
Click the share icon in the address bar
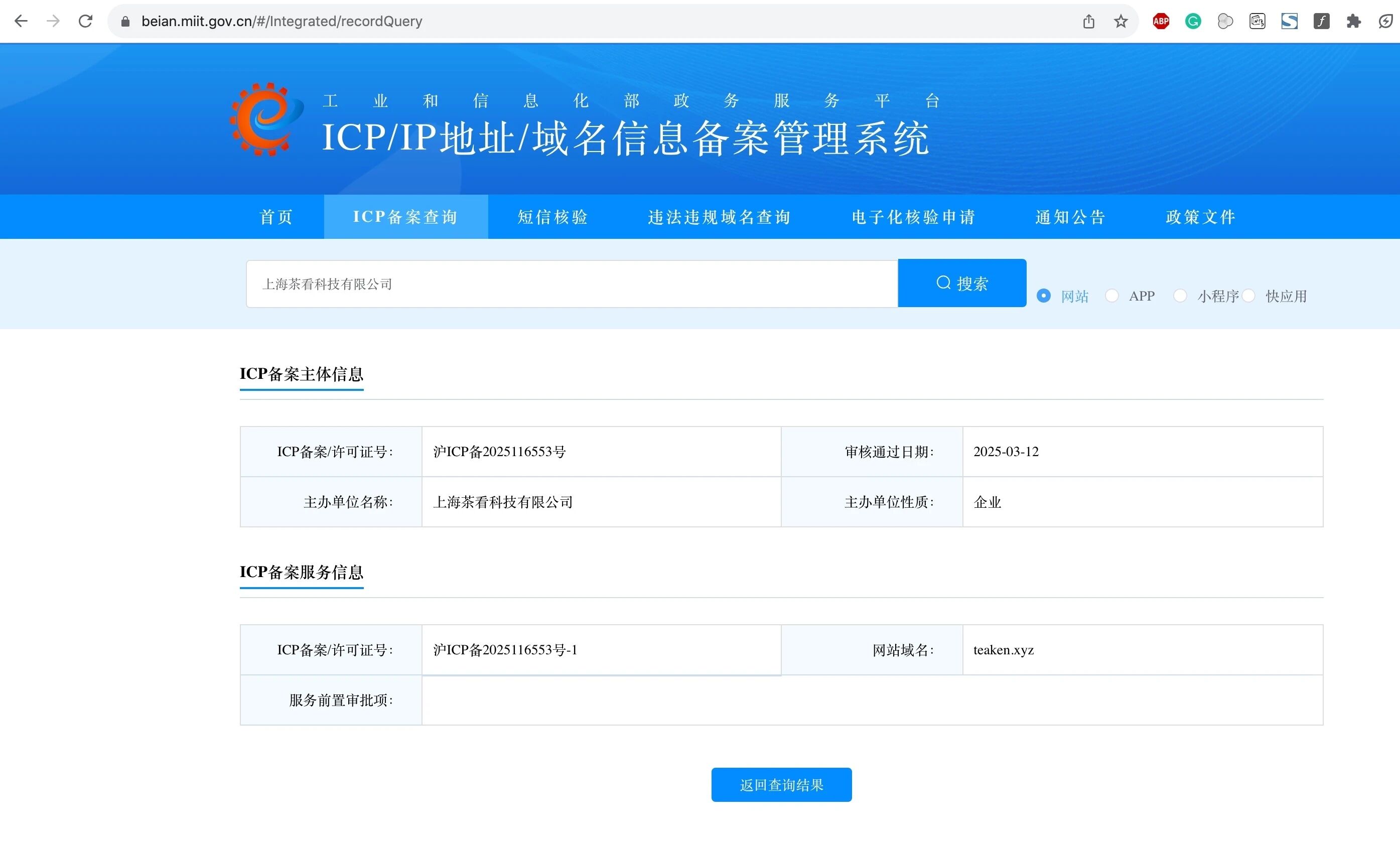pyautogui.click(x=1088, y=22)
